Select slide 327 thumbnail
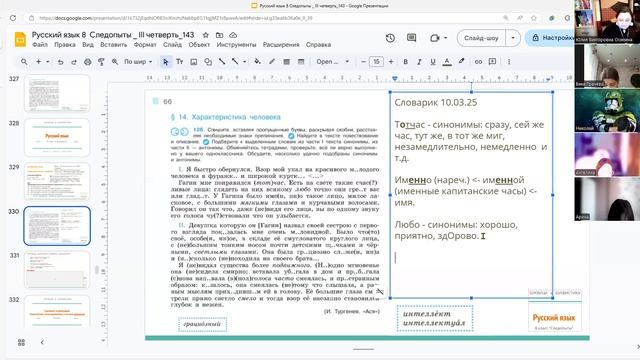 [x=57, y=93]
